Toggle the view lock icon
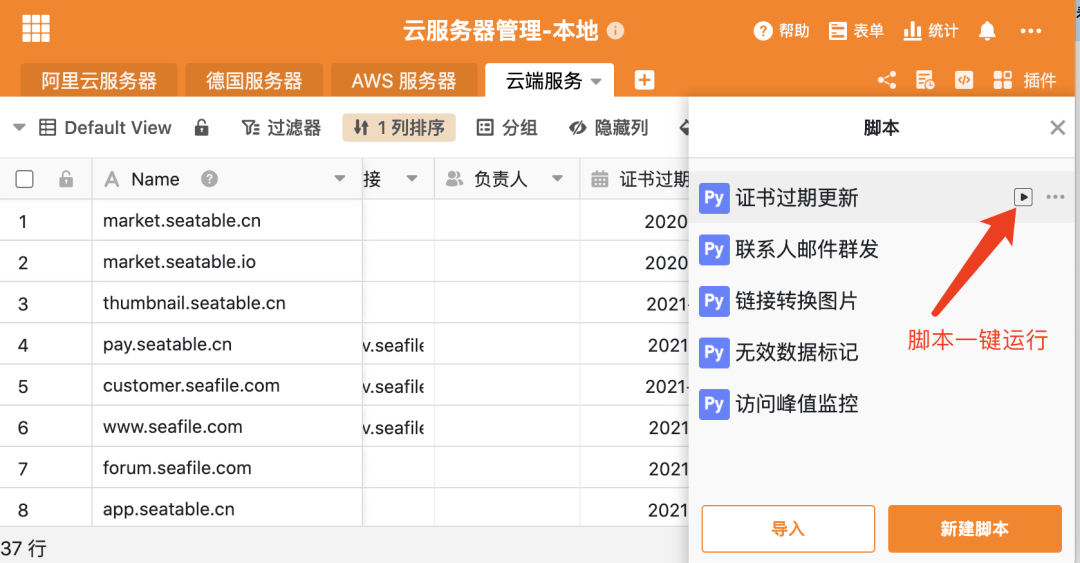This screenshot has width=1080, height=563. 201,128
